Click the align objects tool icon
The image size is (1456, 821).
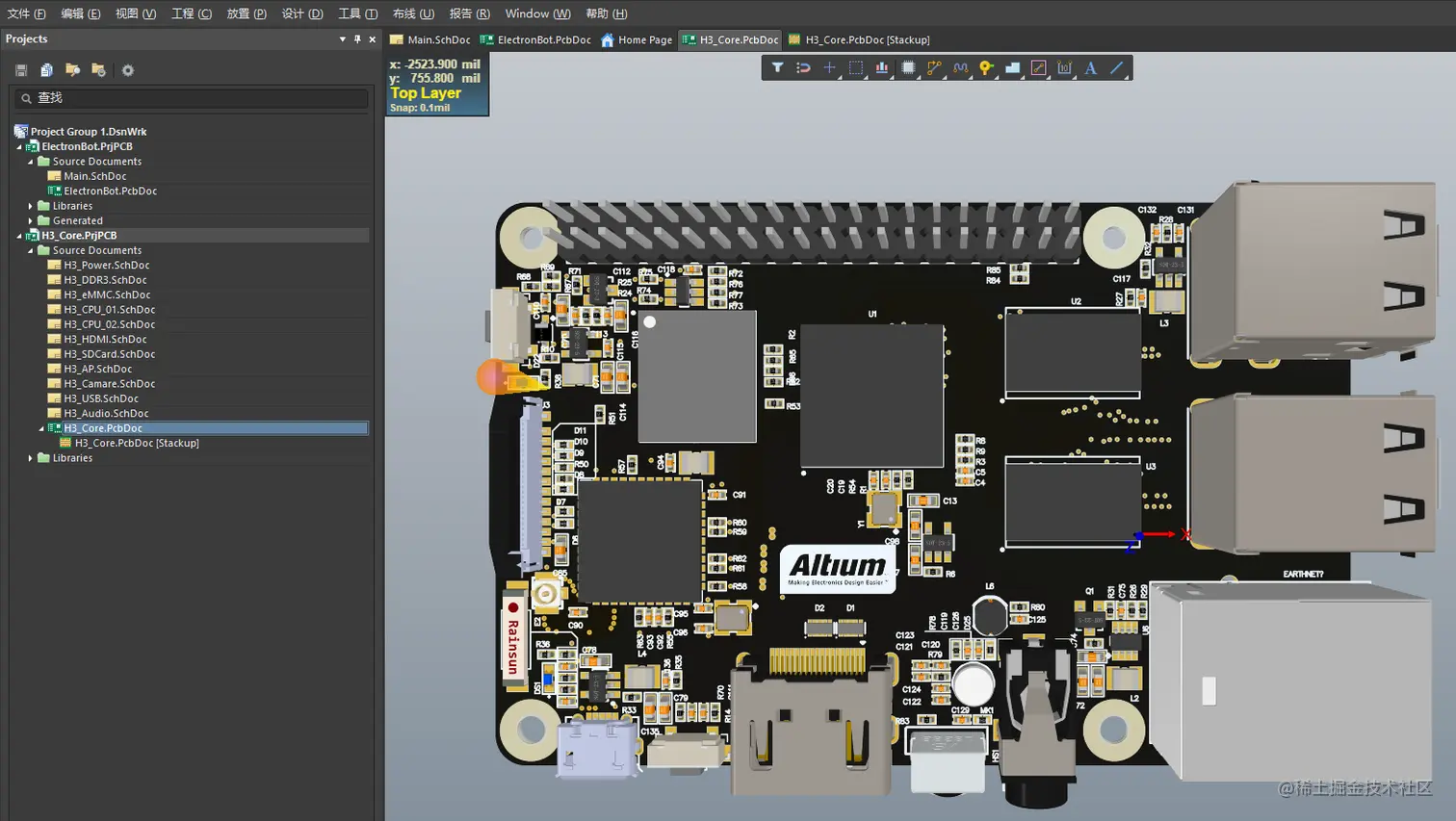tap(881, 68)
